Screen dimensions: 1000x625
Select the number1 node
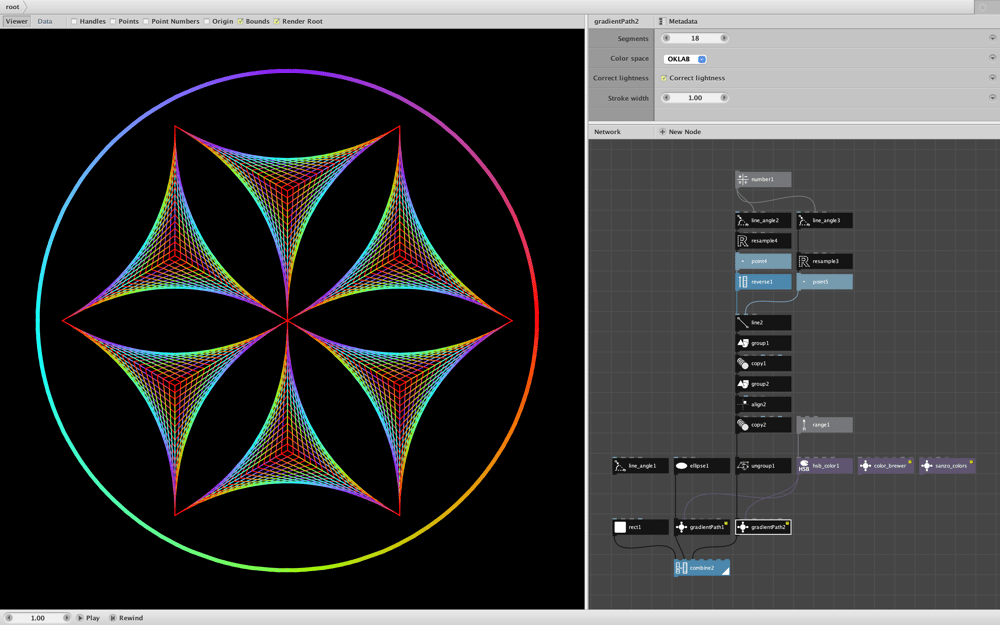click(763, 179)
